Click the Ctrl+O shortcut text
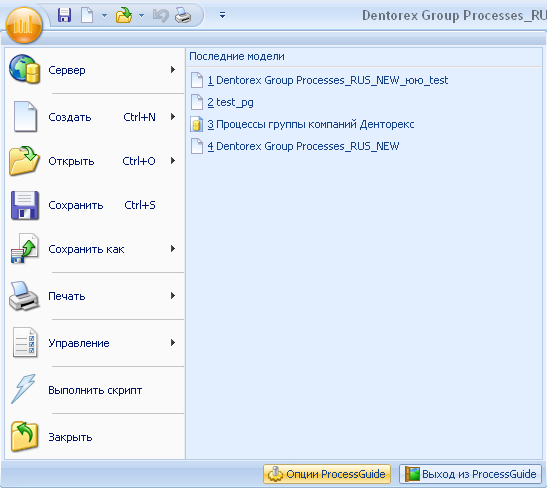547x488 pixels. pyautogui.click(x=139, y=161)
